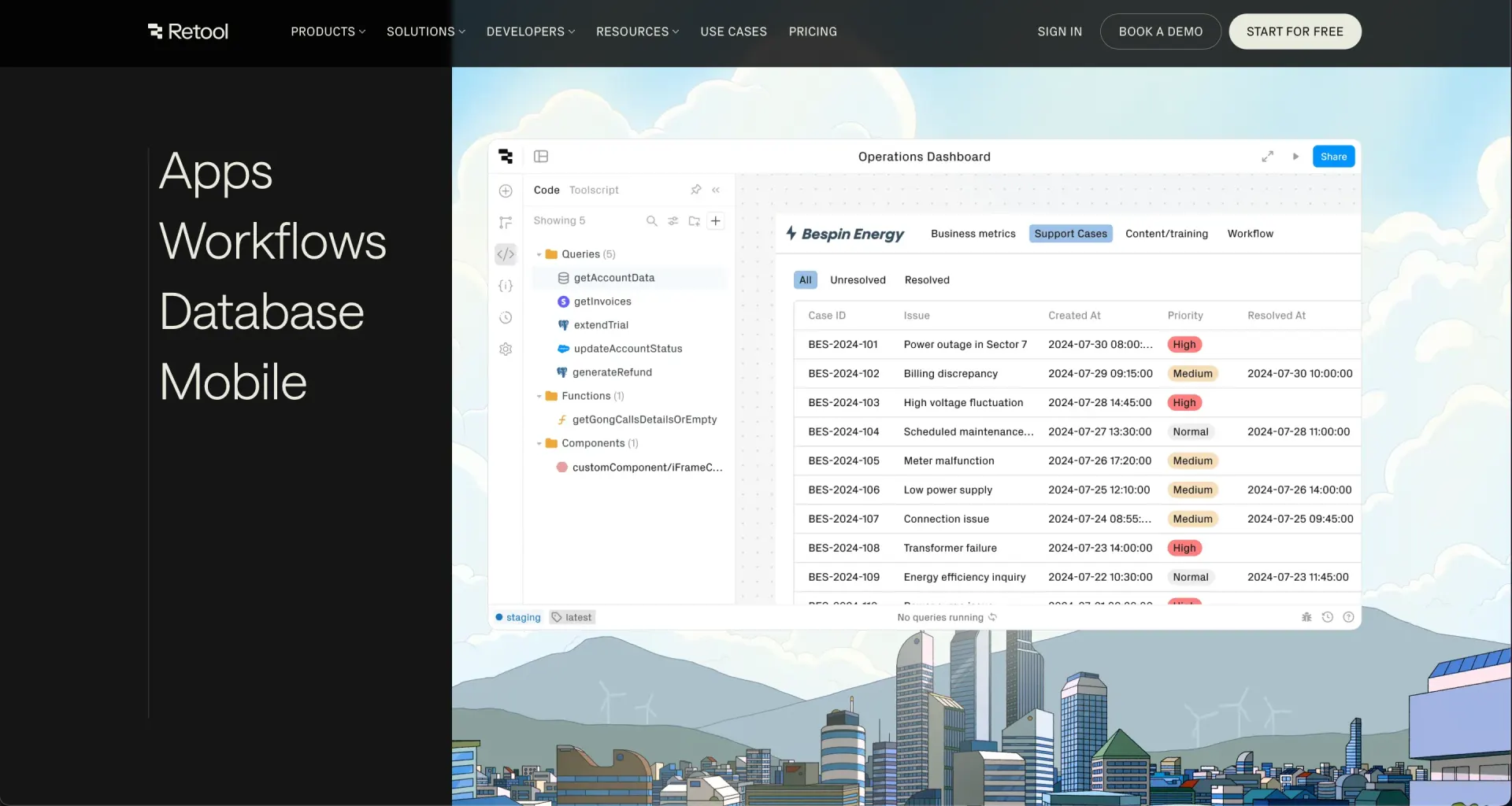This screenshot has width=1512, height=806.
Task: Select the Support Cases tab
Action: pyautogui.click(x=1070, y=234)
